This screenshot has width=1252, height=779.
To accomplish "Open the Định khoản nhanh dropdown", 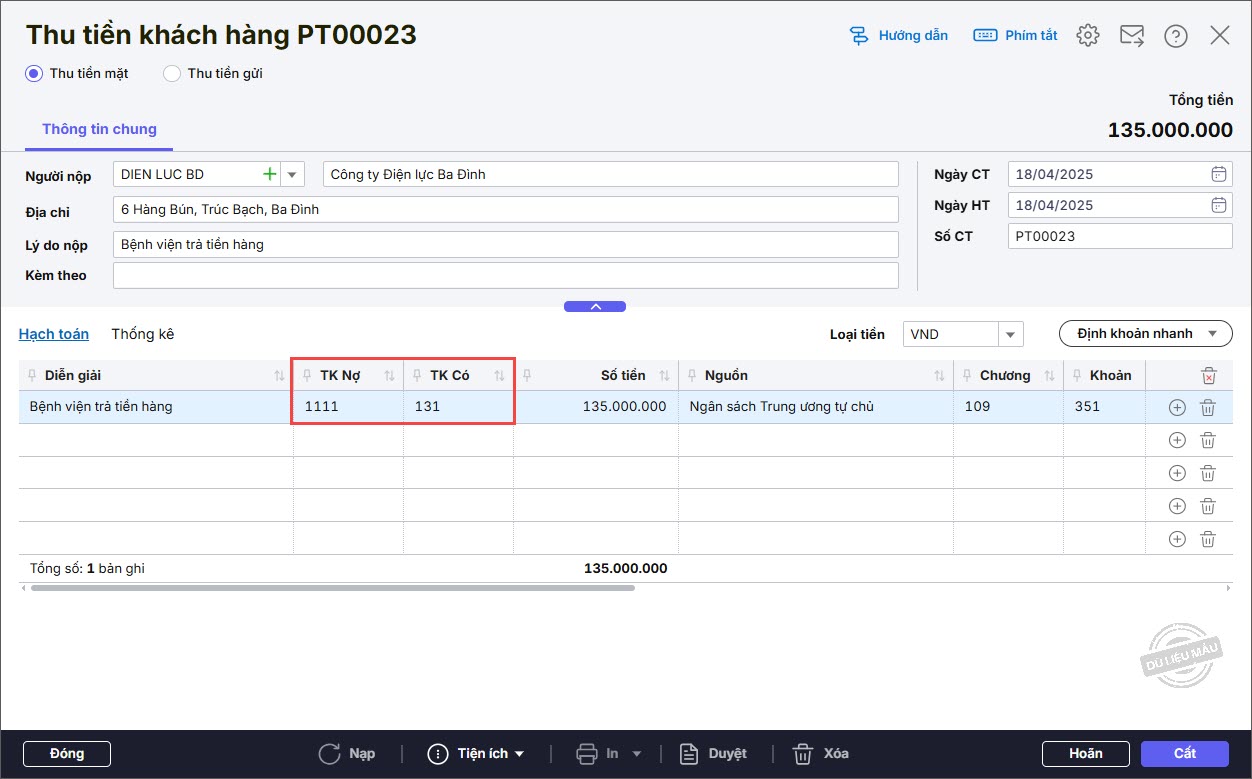I will click(x=1145, y=334).
